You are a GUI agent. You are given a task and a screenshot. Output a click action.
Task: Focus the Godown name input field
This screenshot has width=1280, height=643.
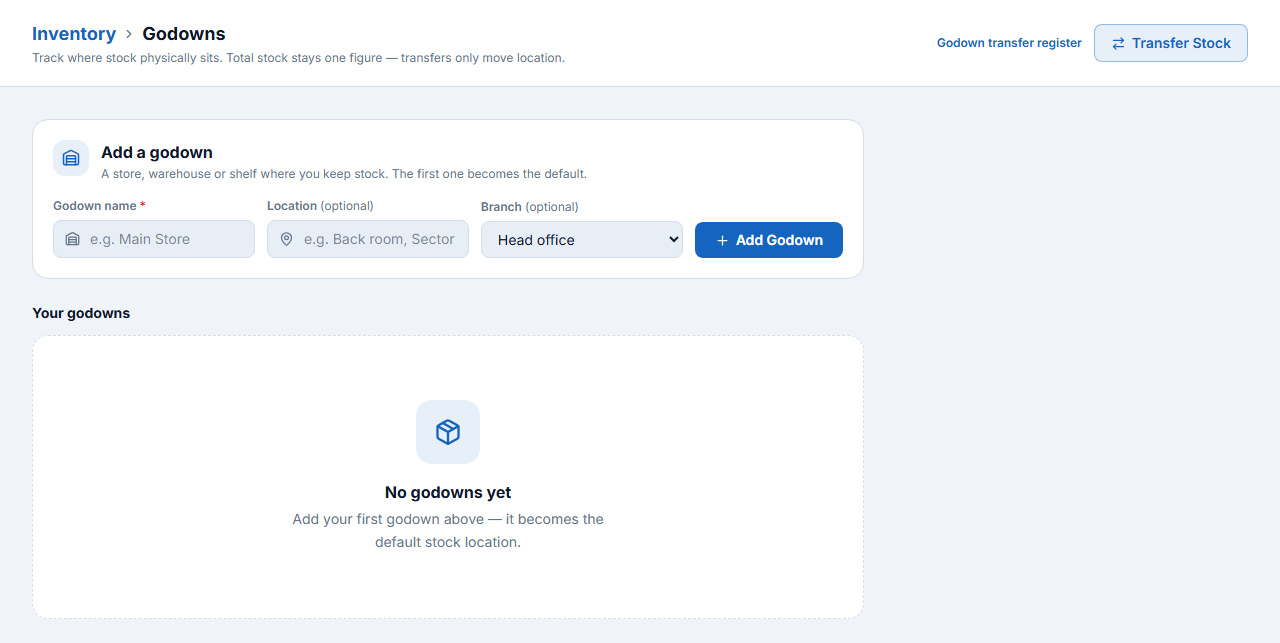pos(154,239)
